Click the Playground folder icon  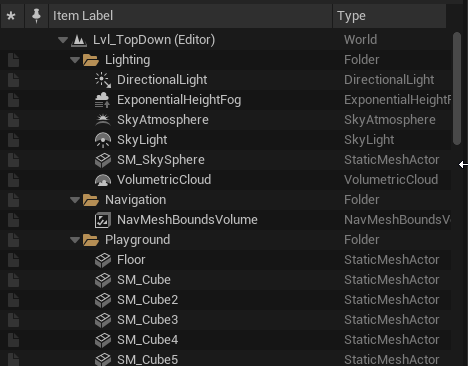point(91,240)
